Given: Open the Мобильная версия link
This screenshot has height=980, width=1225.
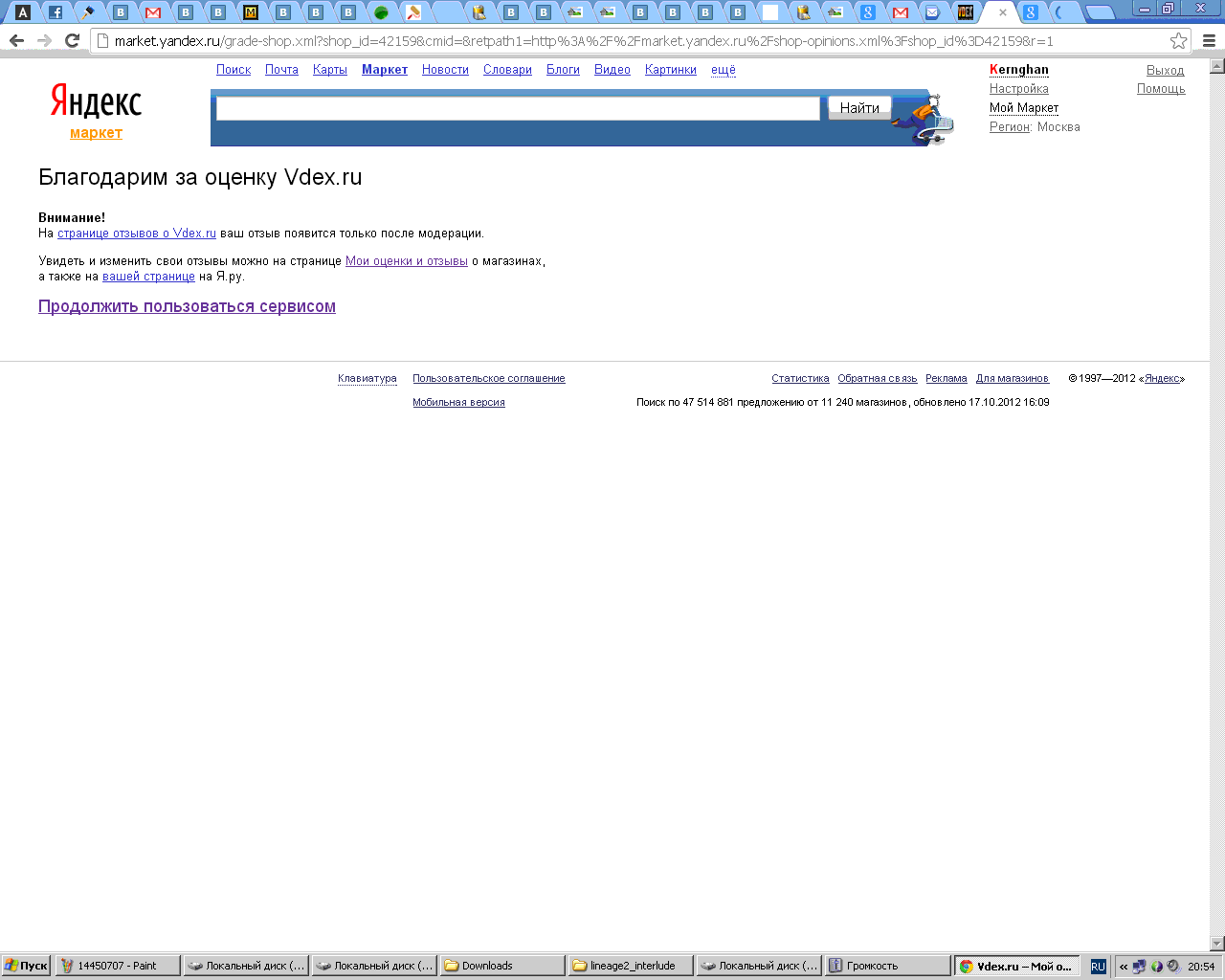Looking at the screenshot, I should [x=458, y=403].
